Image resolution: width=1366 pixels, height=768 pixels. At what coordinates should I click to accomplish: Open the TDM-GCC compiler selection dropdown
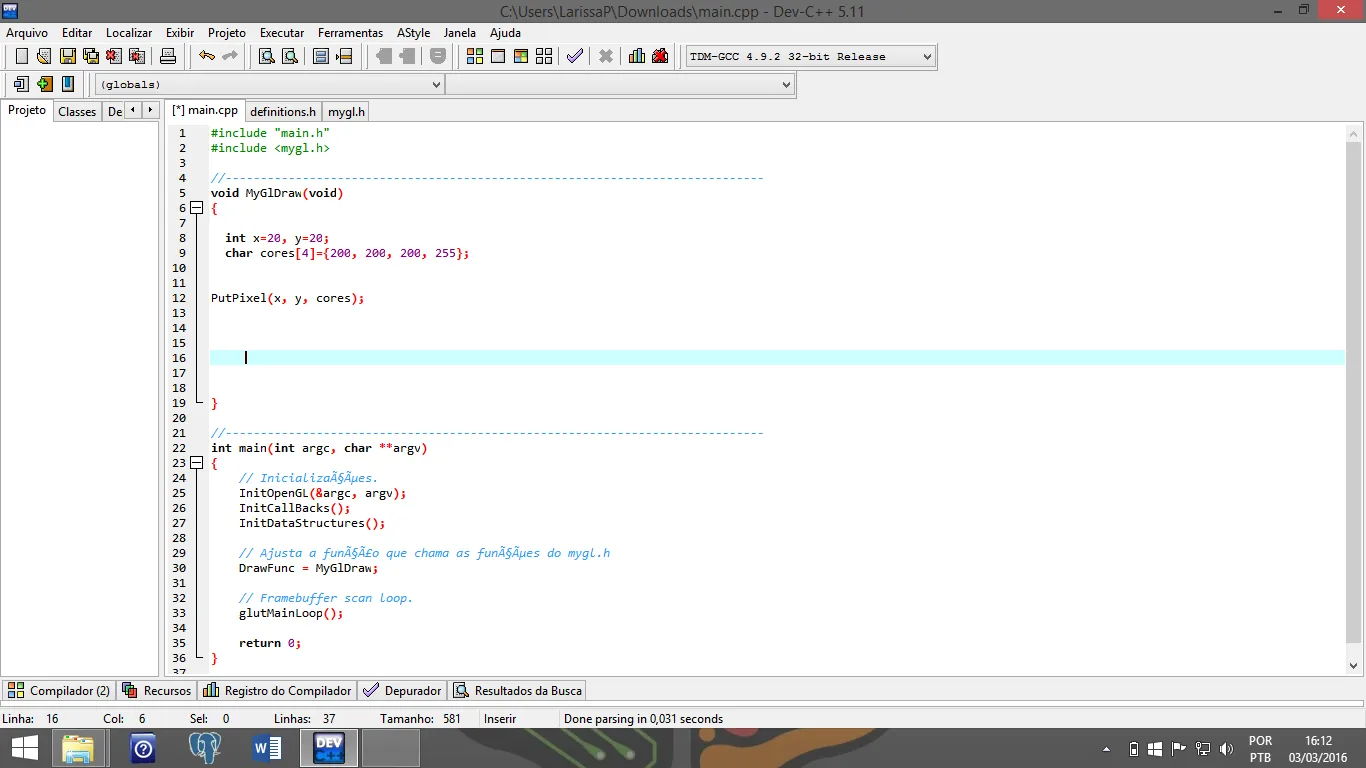tap(926, 57)
